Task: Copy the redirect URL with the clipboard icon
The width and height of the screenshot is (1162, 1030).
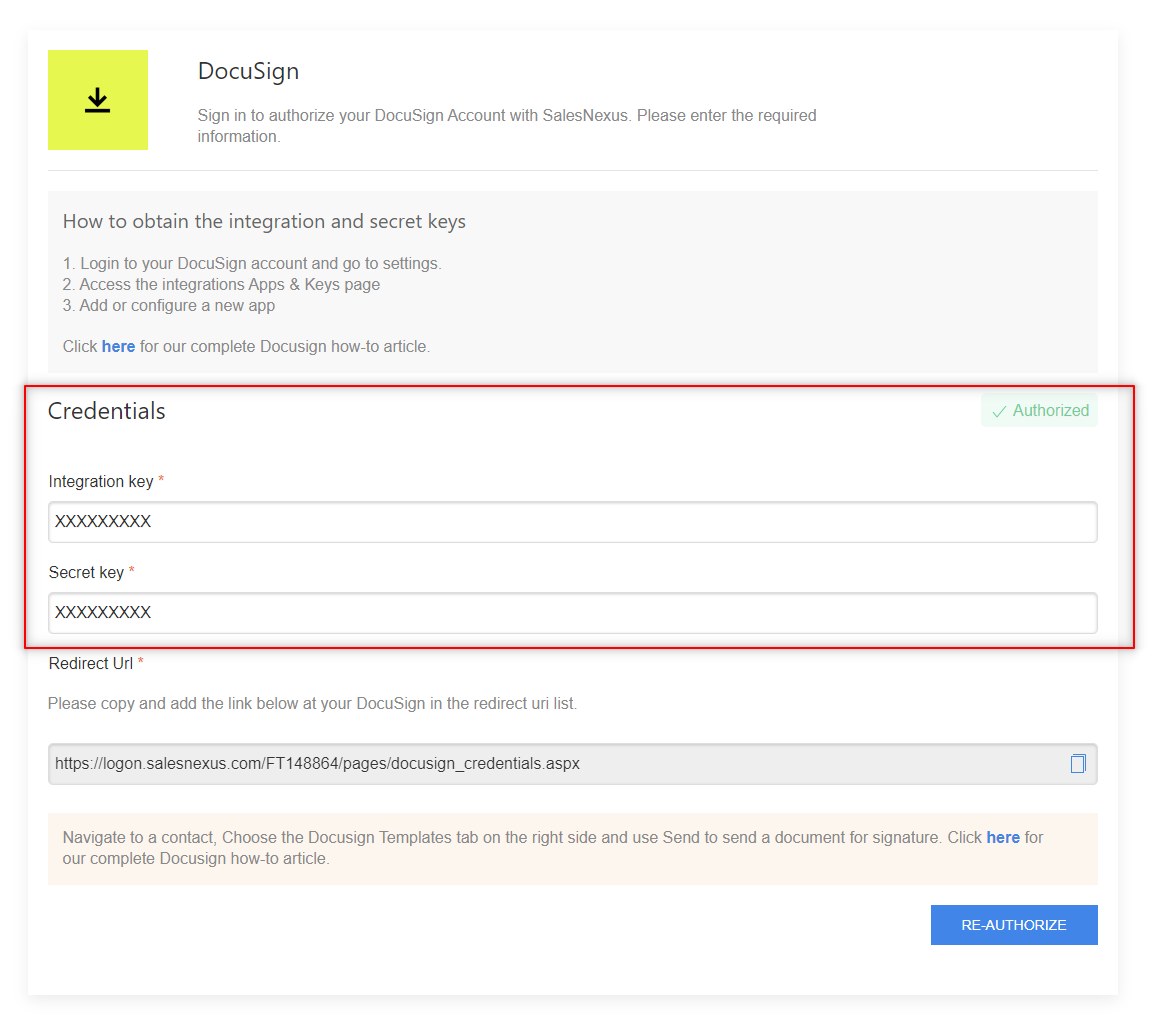Action: [x=1078, y=763]
